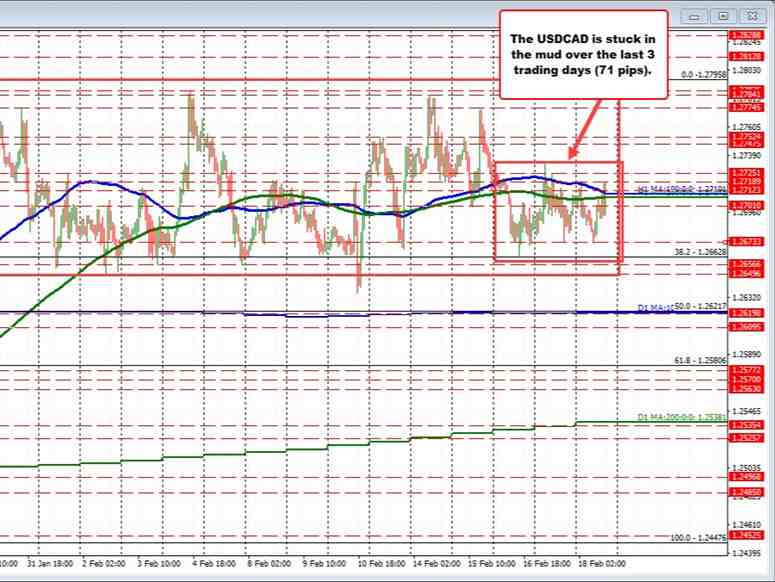This screenshot has height=582, width=775.
Task: Click the D1 MA 200 value 1.25381 label
Action: [682, 417]
